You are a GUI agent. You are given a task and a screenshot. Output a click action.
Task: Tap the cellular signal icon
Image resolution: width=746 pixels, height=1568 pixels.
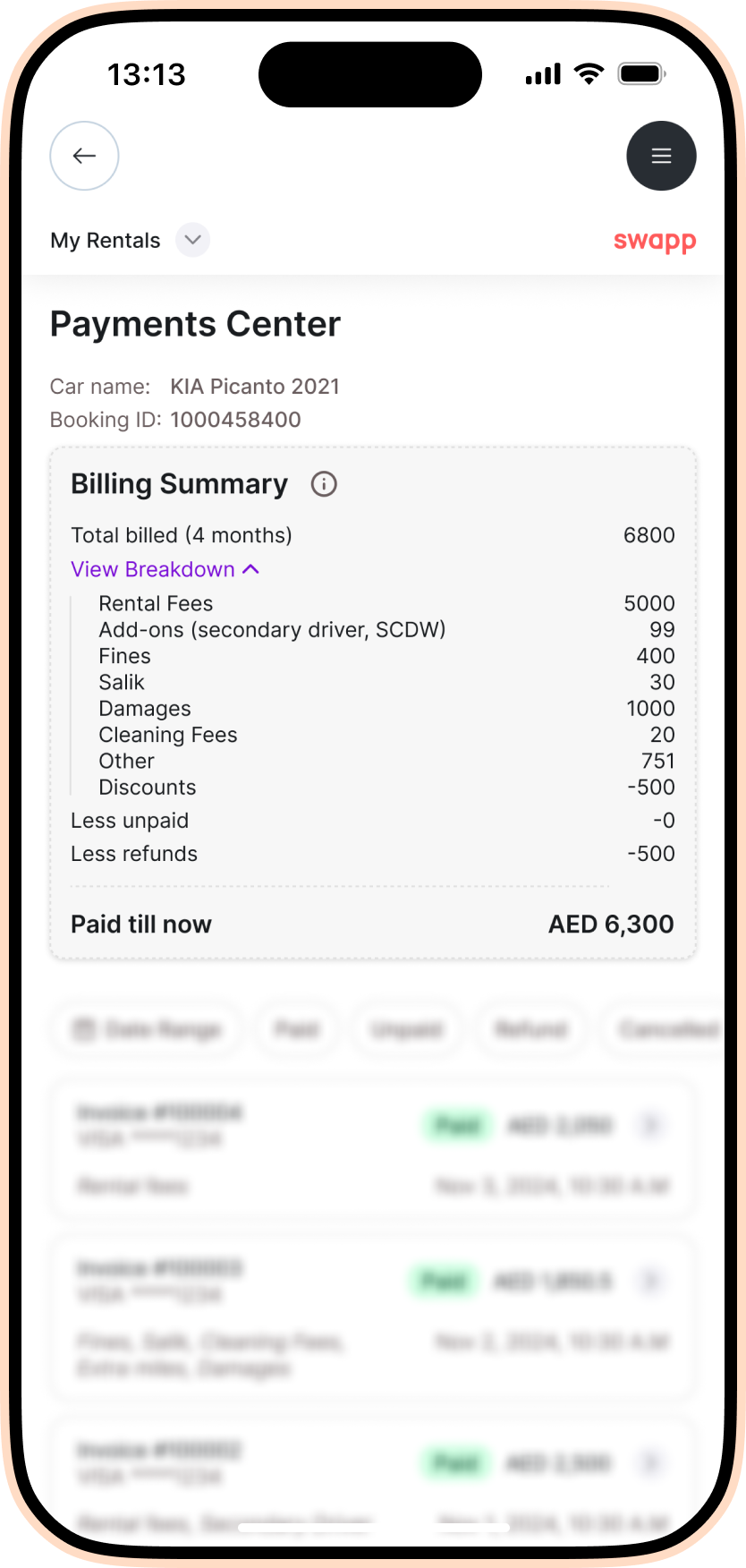click(543, 73)
